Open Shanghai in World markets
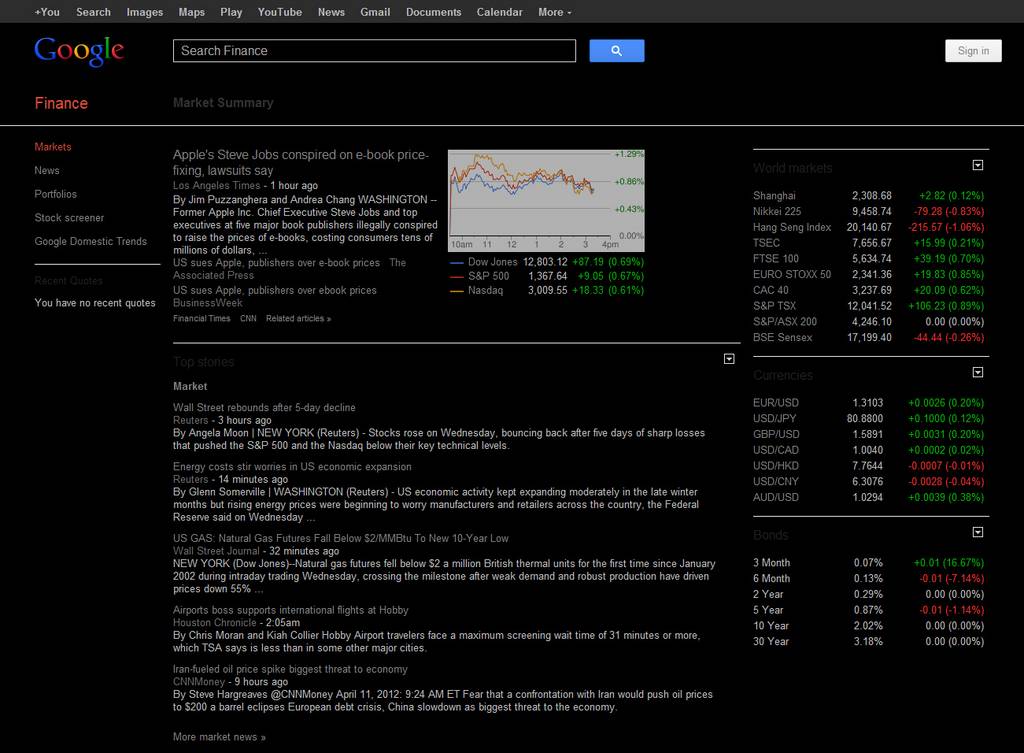Viewport: 1024px width, 753px height. (x=775, y=196)
